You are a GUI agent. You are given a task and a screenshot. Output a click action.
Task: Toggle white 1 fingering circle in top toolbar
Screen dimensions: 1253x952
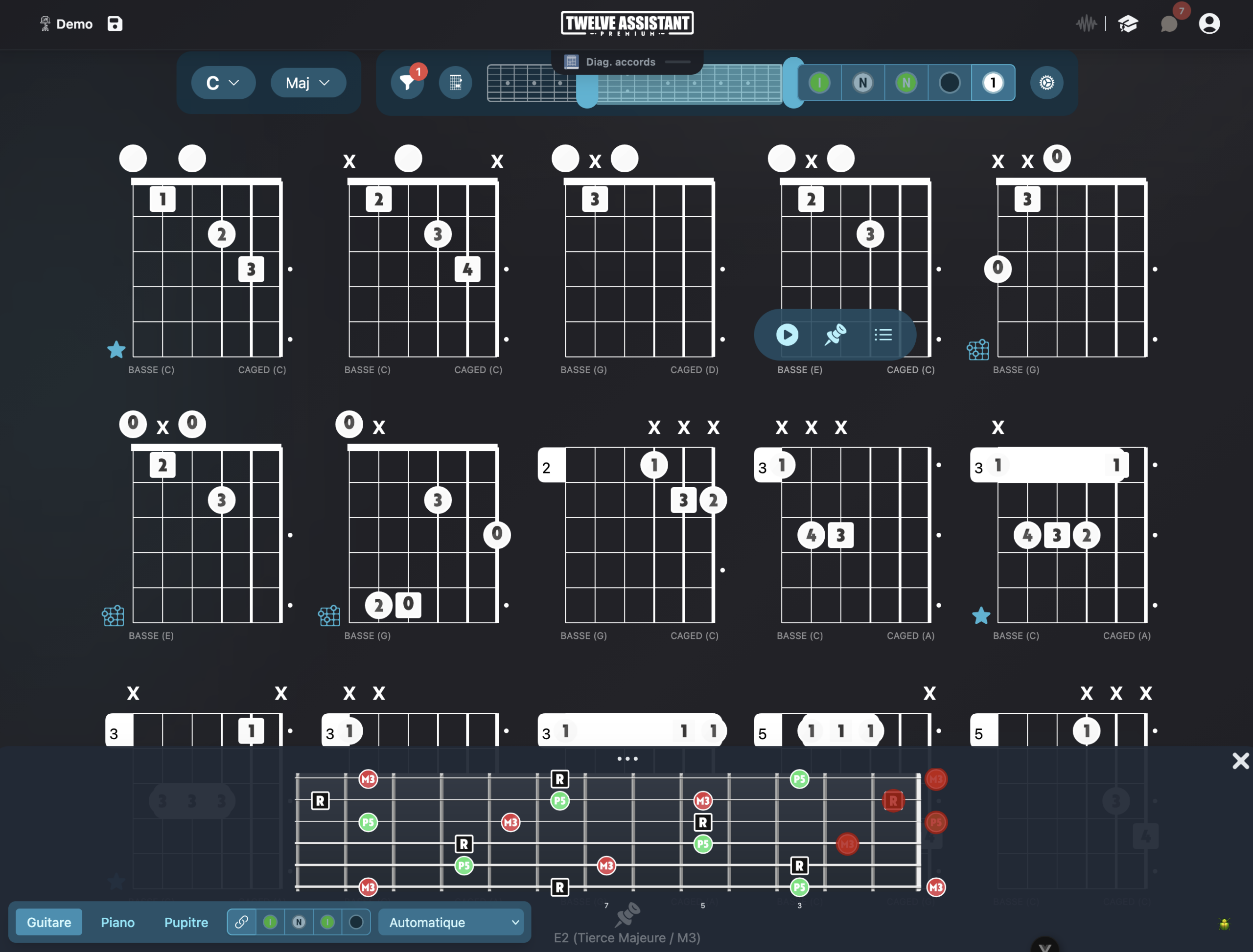point(993,83)
